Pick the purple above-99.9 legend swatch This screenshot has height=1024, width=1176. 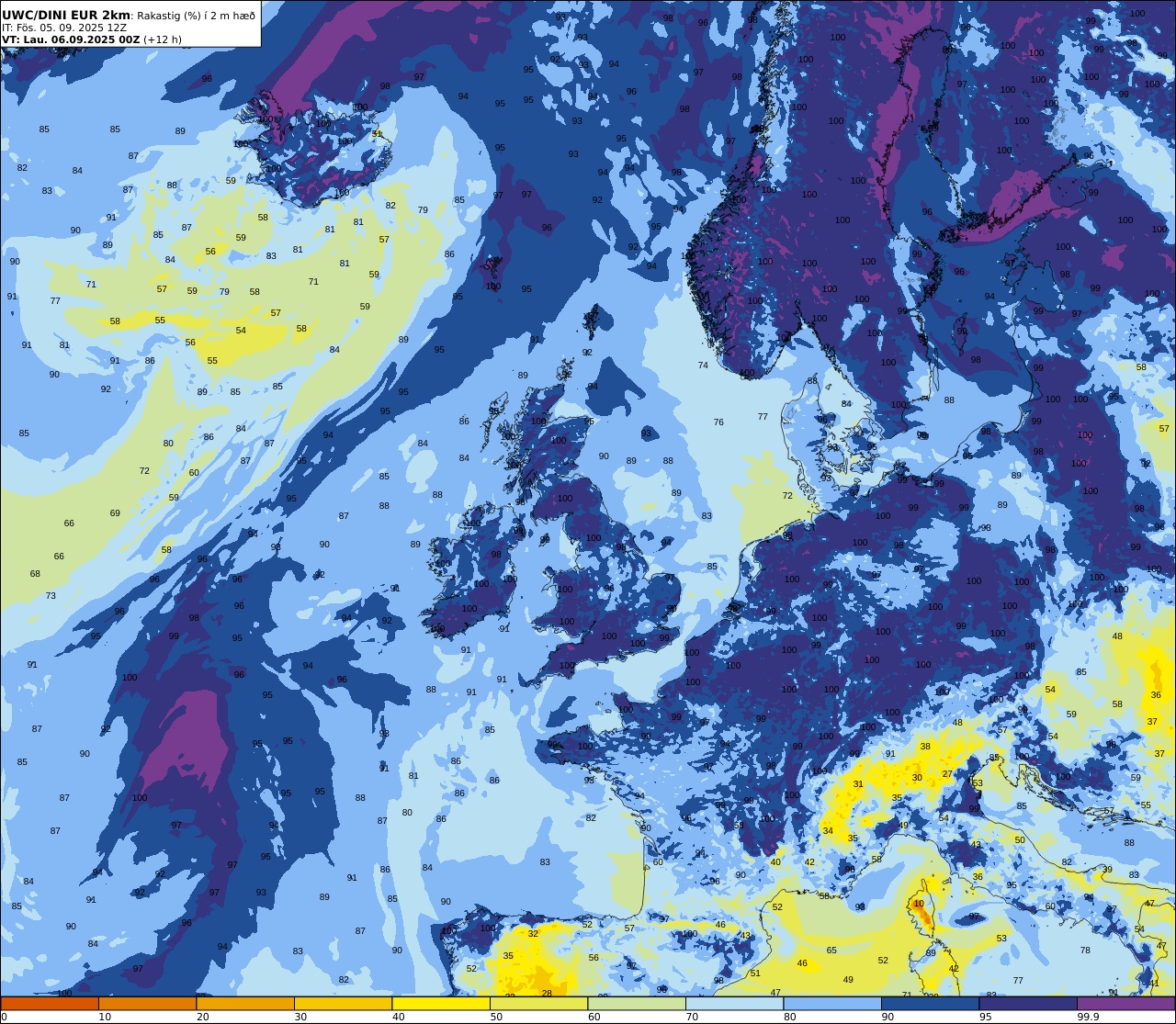1126,1004
